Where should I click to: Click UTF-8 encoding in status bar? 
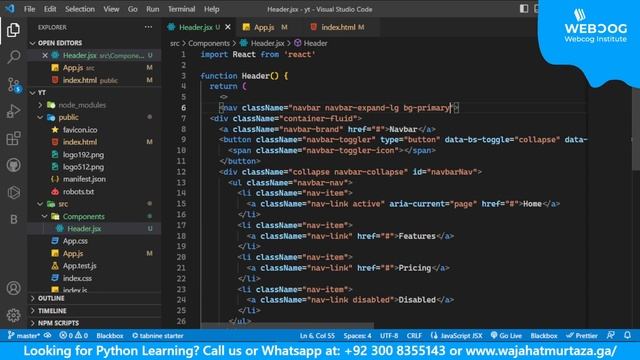point(389,336)
